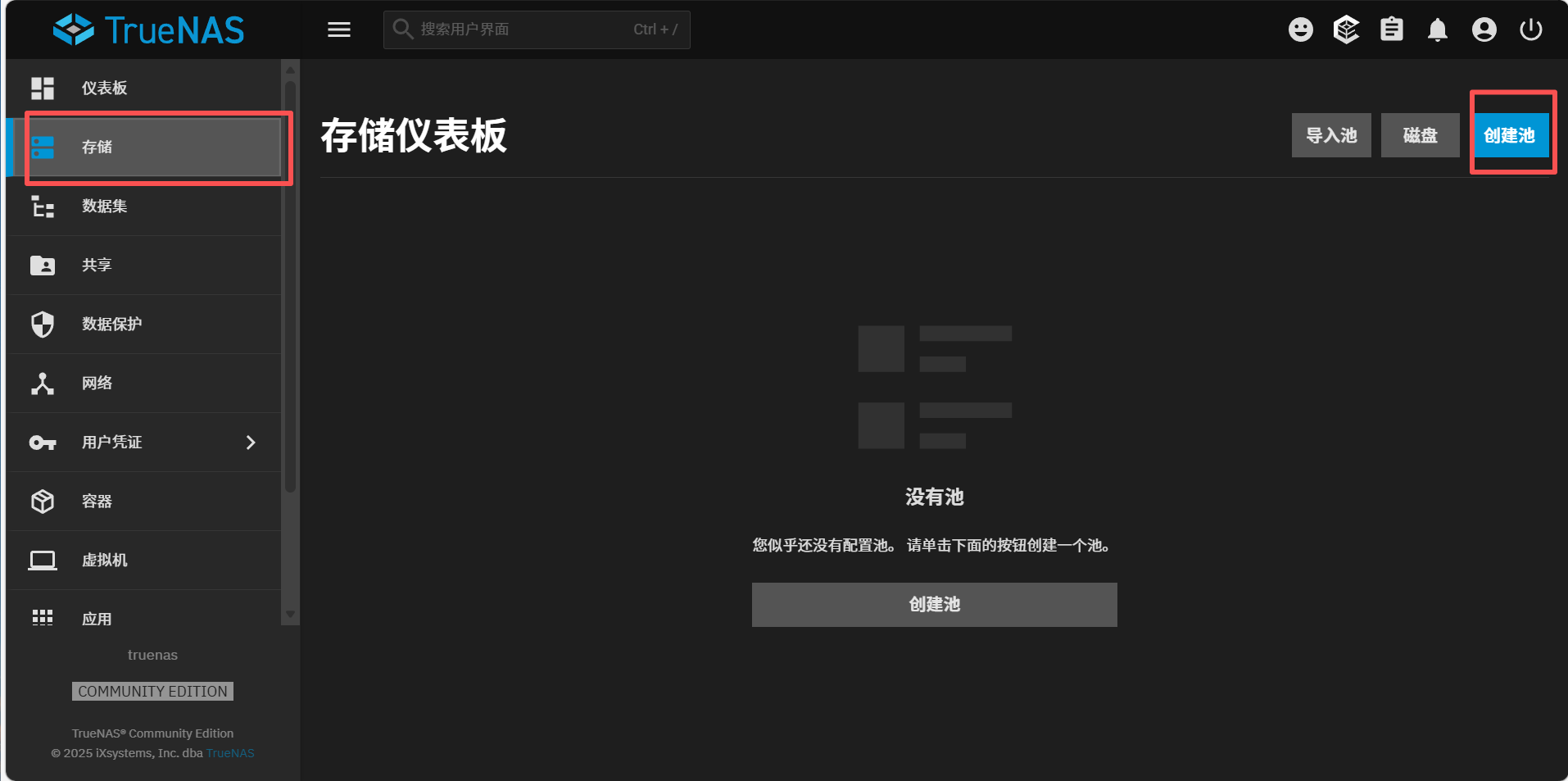The width and height of the screenshot is (1568, 781).
Task: Click the search 搜索用户界面 field
Action: [524, 30]
